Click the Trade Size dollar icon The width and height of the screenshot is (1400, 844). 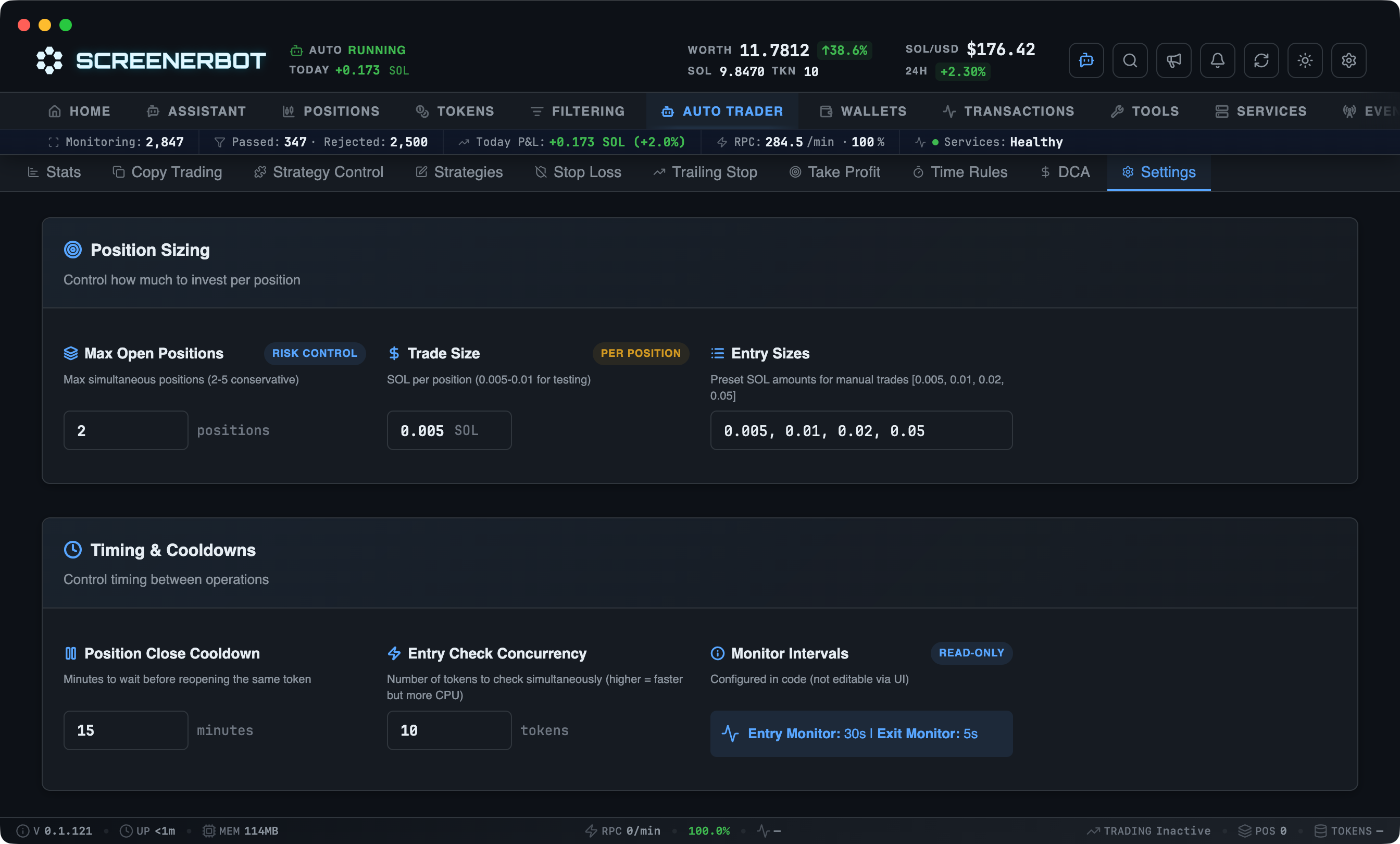tap(394, 353)
